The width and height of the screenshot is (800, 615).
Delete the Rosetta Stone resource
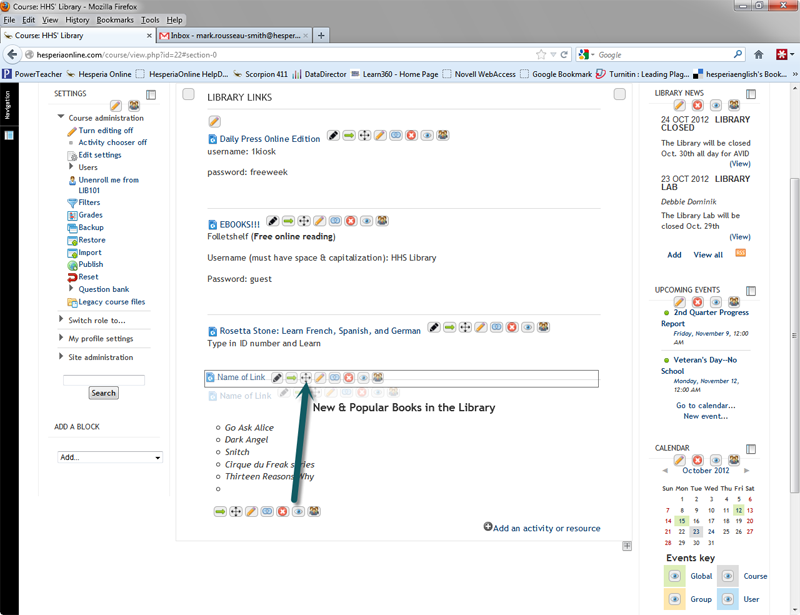[x=512, y=327]
